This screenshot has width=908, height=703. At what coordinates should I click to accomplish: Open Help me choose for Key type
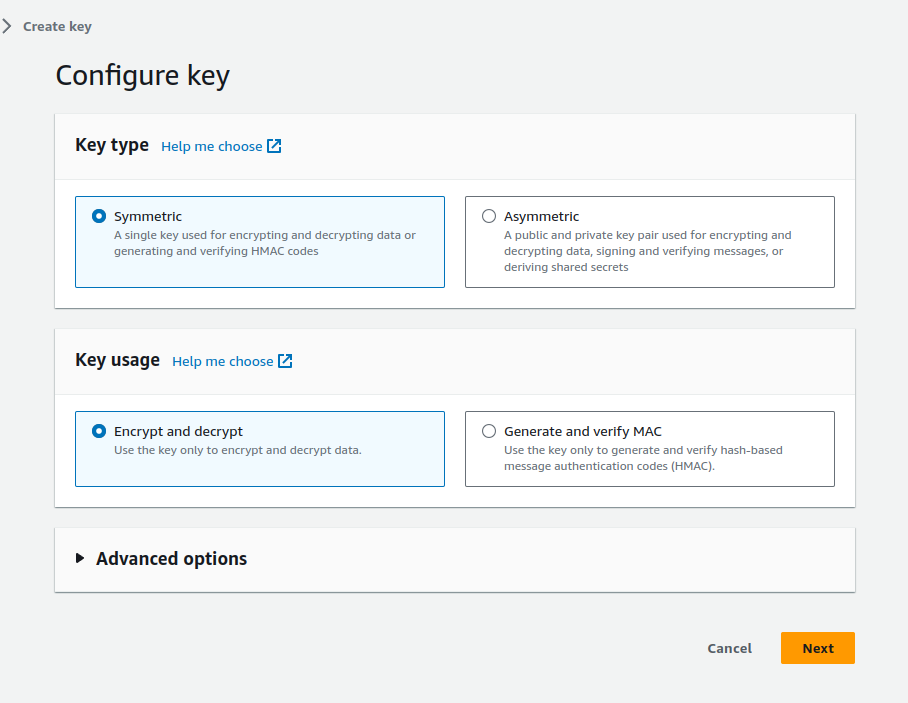pyautogui.click(x=213, y=146)
